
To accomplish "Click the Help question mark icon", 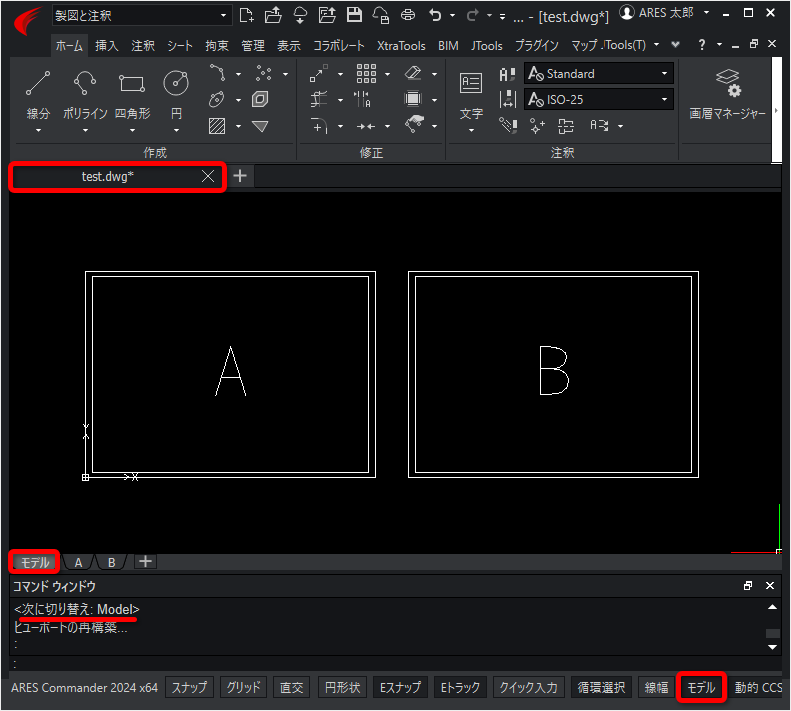I will pyautogui.click(x=702, y=45).
